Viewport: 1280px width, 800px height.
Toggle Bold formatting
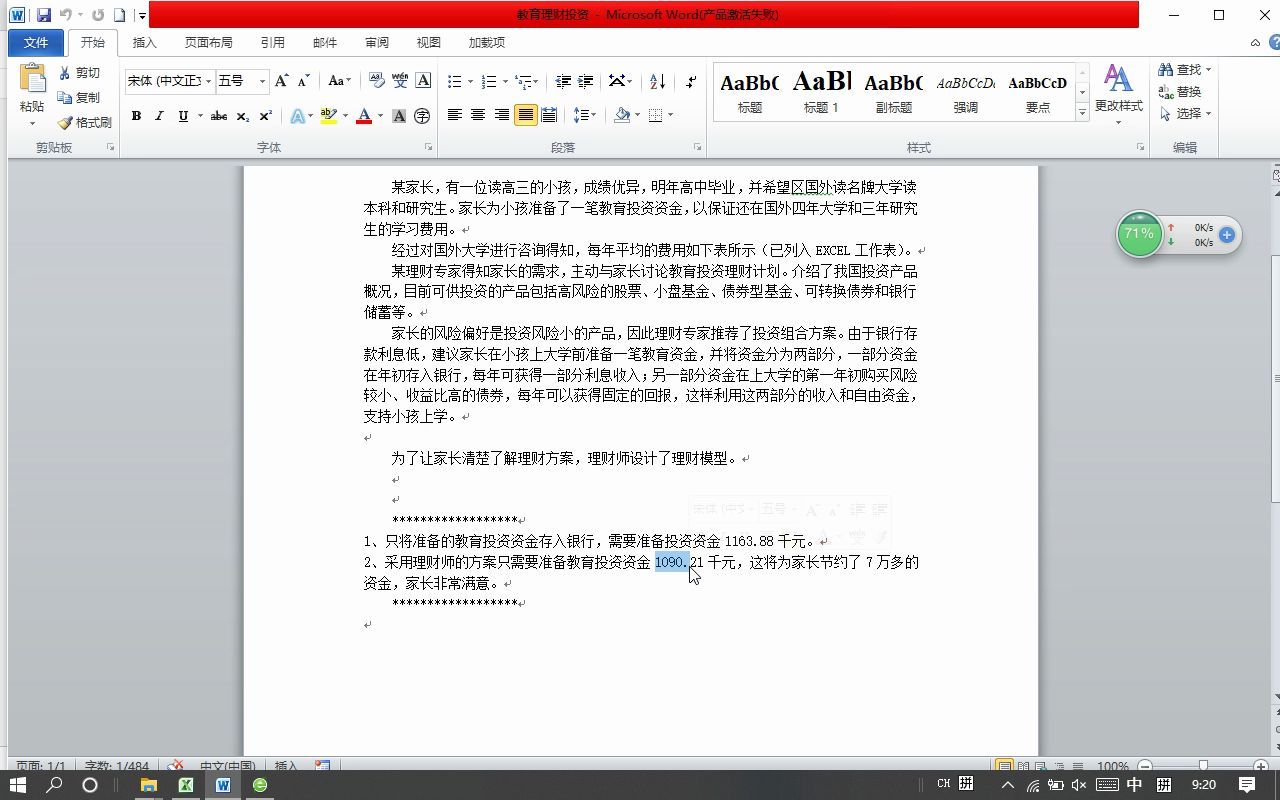[136, 116]
